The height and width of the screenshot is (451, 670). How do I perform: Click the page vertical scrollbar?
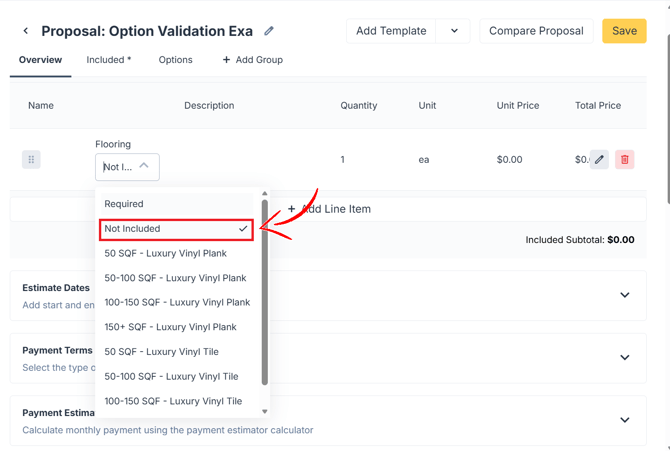pos(667,118)
